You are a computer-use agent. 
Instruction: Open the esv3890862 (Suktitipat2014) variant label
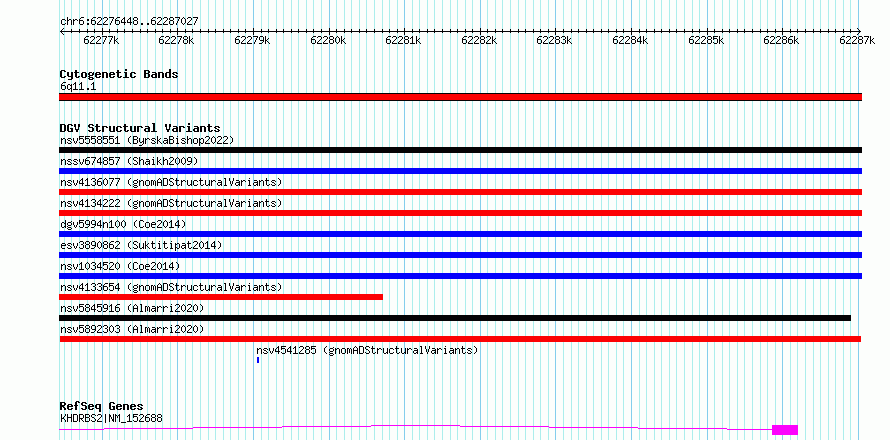tap(141, 245)
